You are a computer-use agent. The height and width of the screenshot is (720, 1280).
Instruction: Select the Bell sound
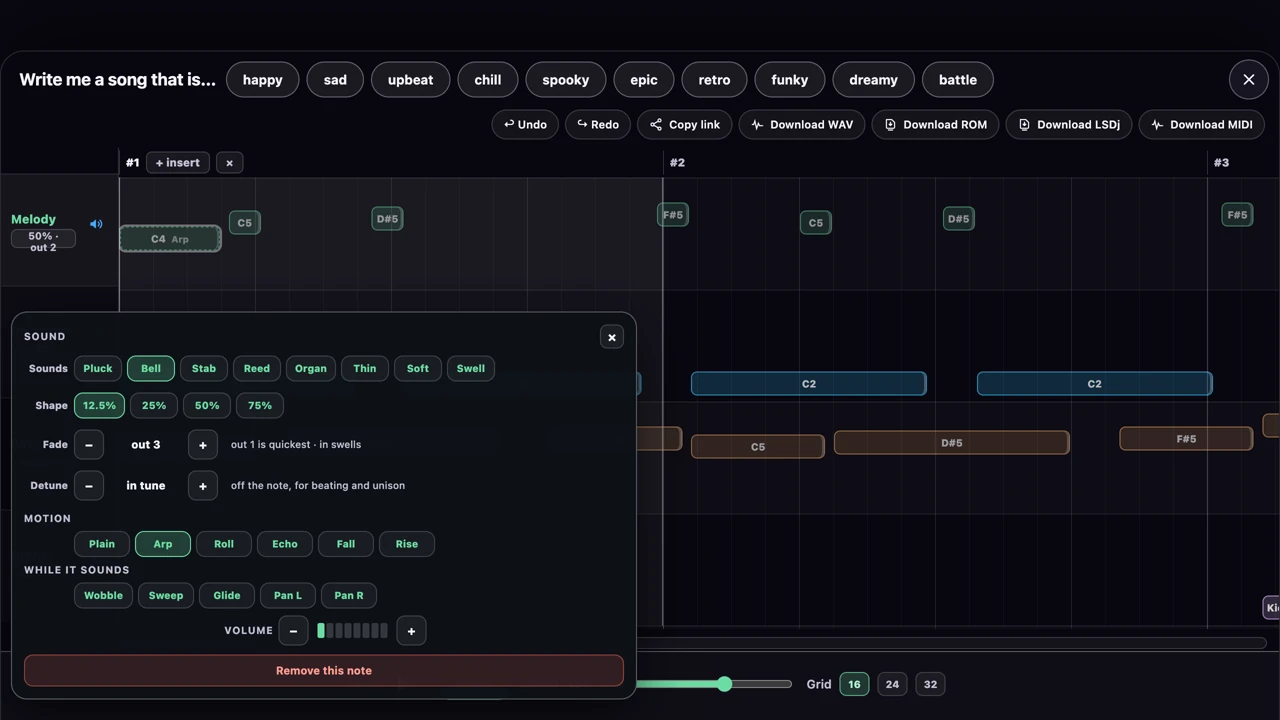point(151,369)
